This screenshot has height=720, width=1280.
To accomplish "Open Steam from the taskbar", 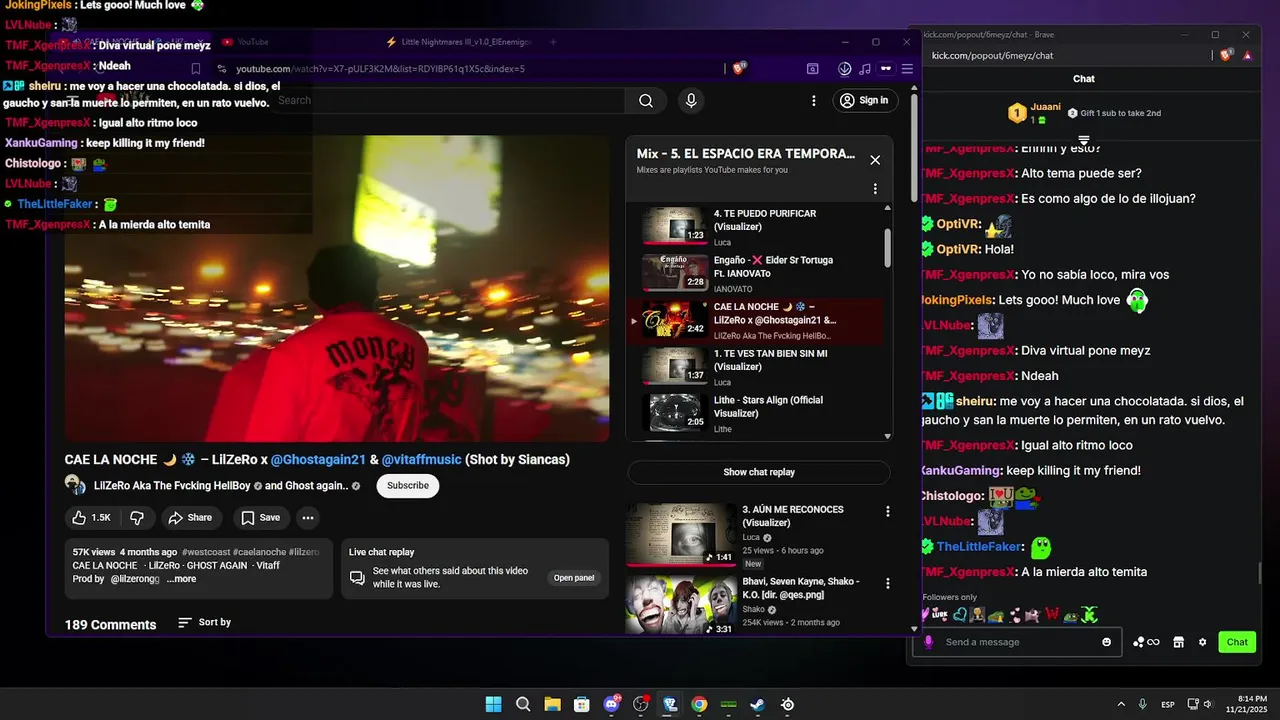I will 758,704.
